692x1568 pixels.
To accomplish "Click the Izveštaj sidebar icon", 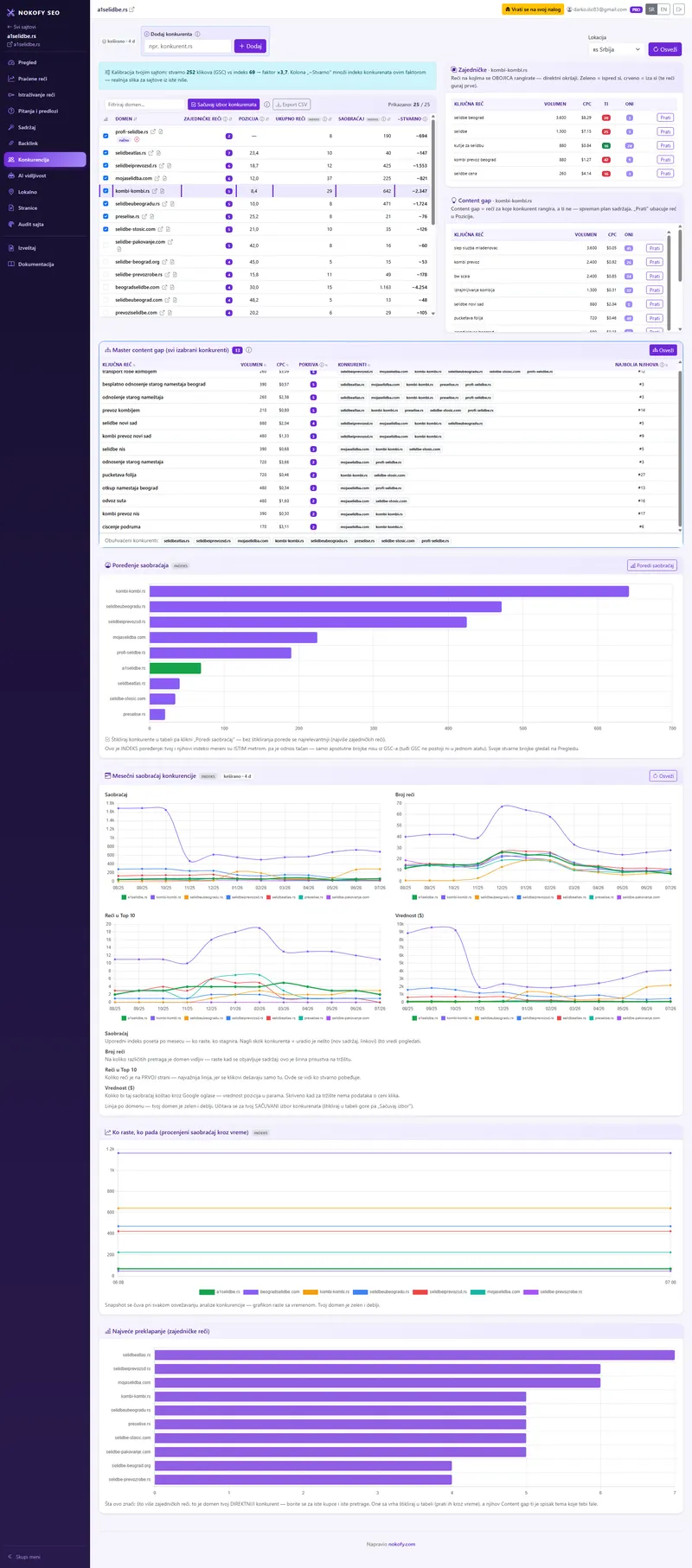I will click(x=10, y=248).
